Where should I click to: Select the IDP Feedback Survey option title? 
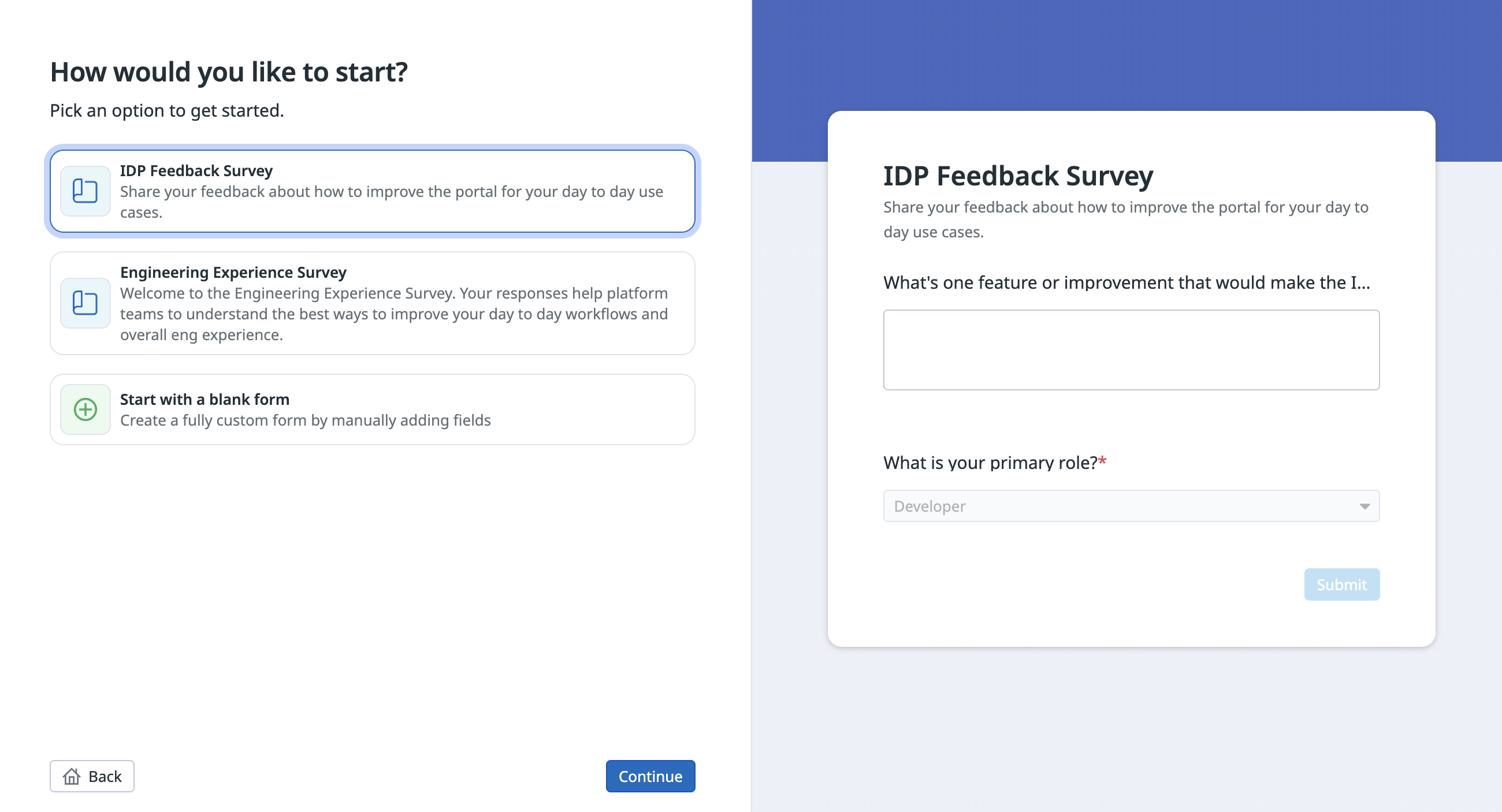(x=196, y=171)
